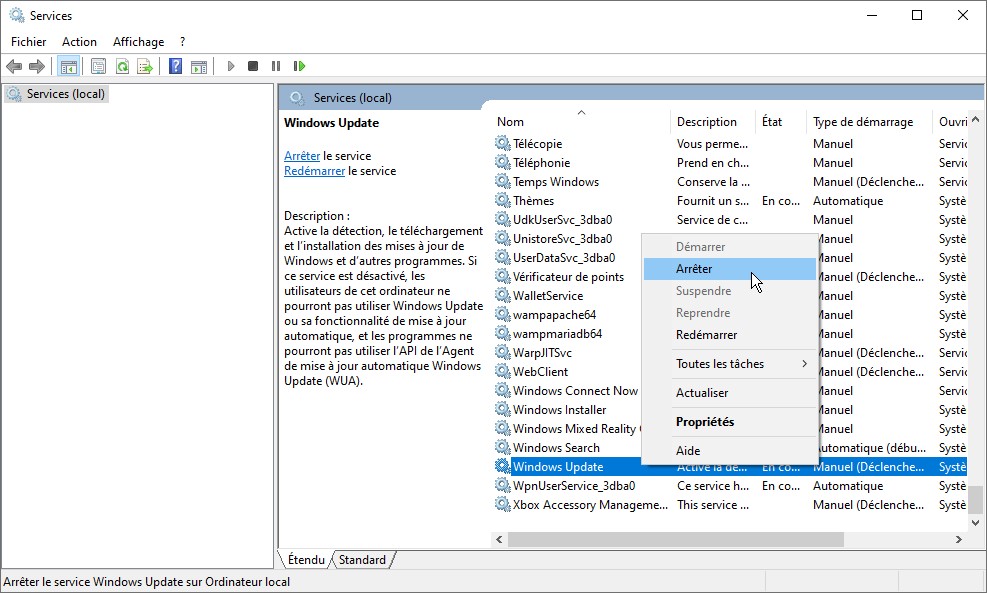This screenshot has height=593, width=987.
Task: Click the Properties toolbar icon
Action: (x=98, y=67)
